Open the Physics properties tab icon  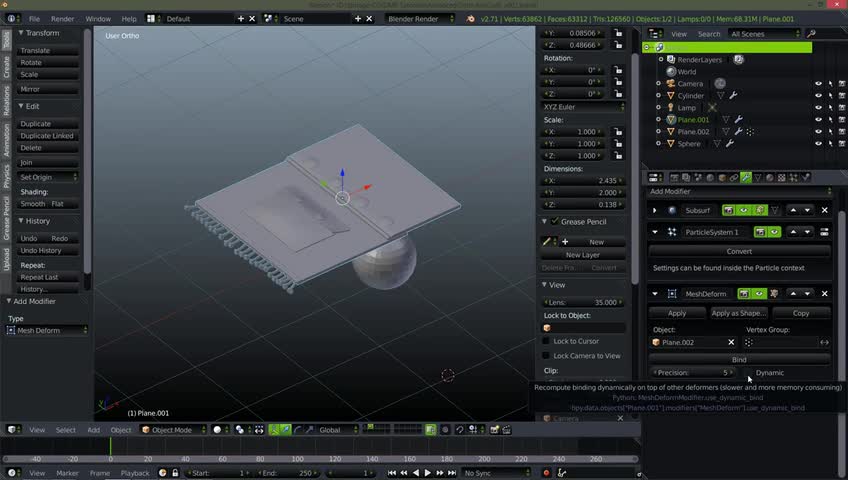tap(806, 177)
